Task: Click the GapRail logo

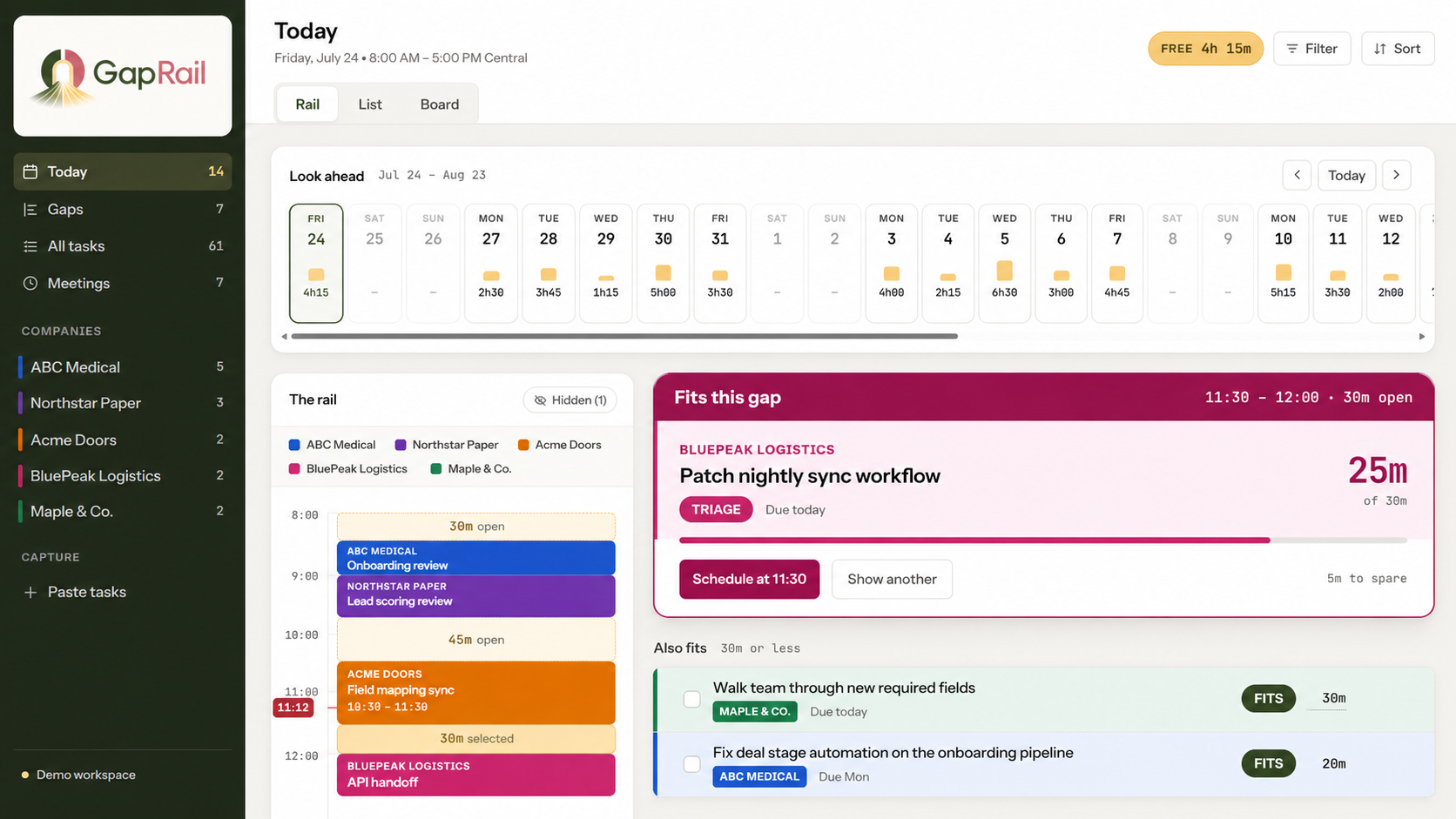Action: 123,76
